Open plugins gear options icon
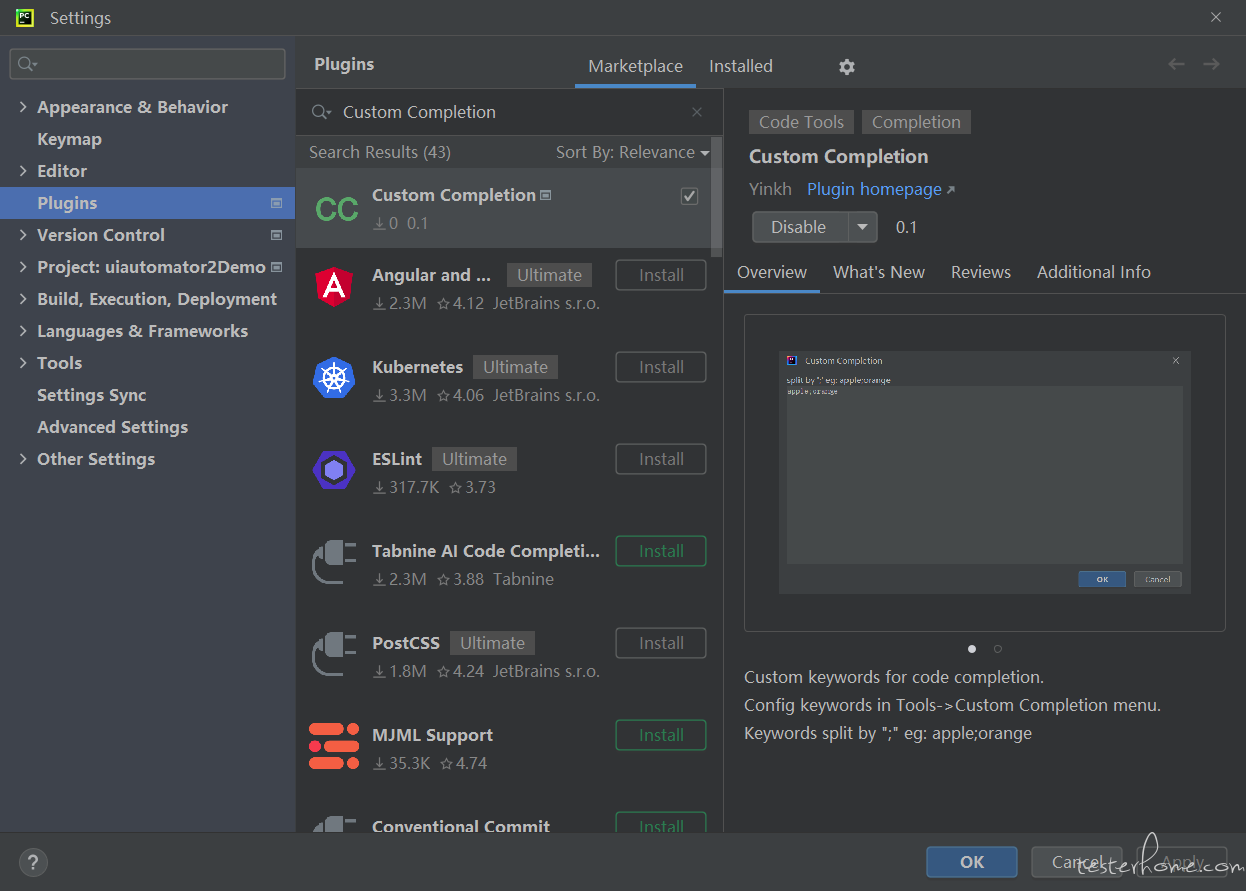The image size is (1246, 891). [847, 67]
